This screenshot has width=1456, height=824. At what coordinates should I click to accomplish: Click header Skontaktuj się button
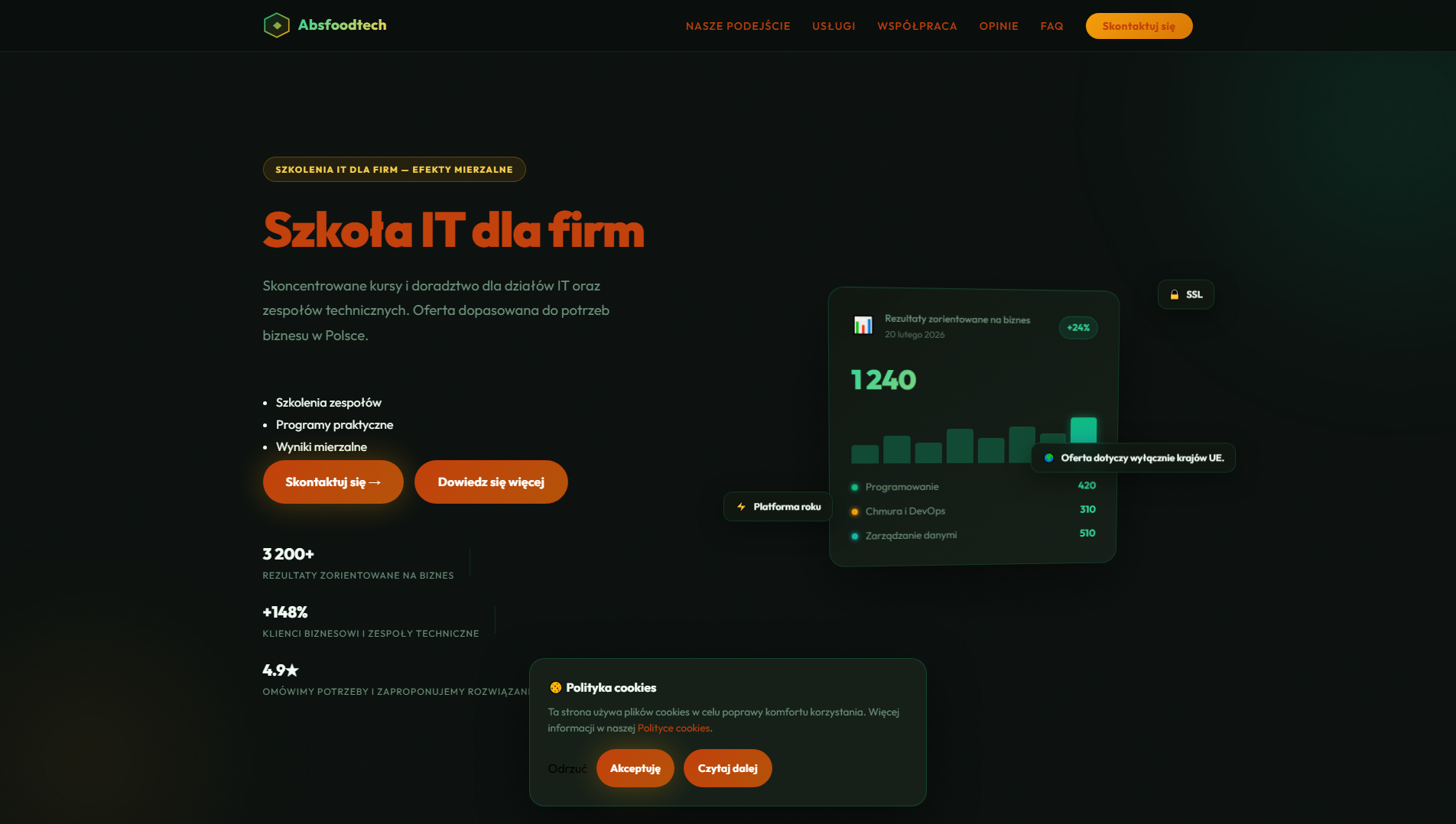1139,26
